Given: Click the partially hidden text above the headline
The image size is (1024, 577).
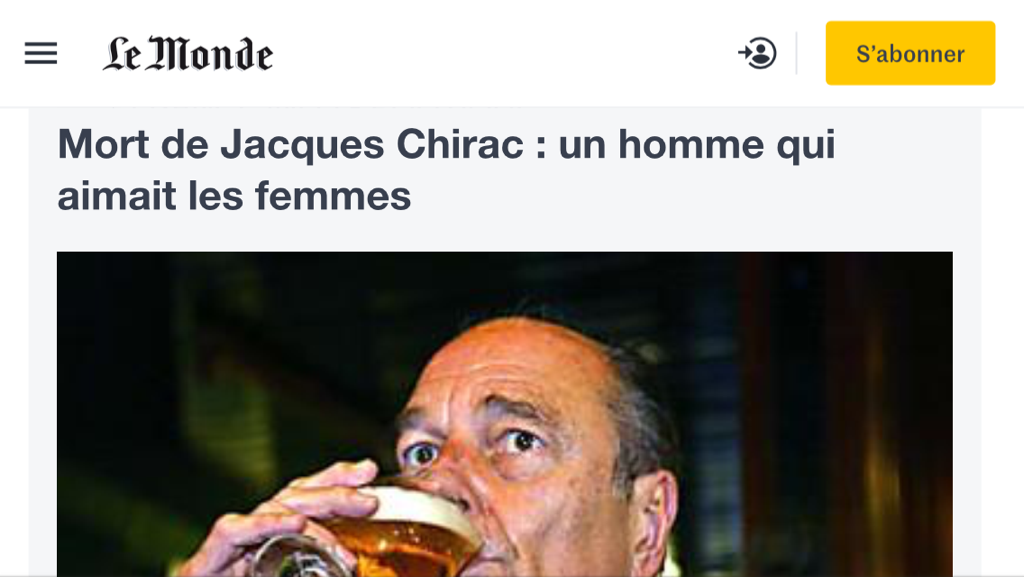Looking at the screenshot, I should [x=313, y=104].
